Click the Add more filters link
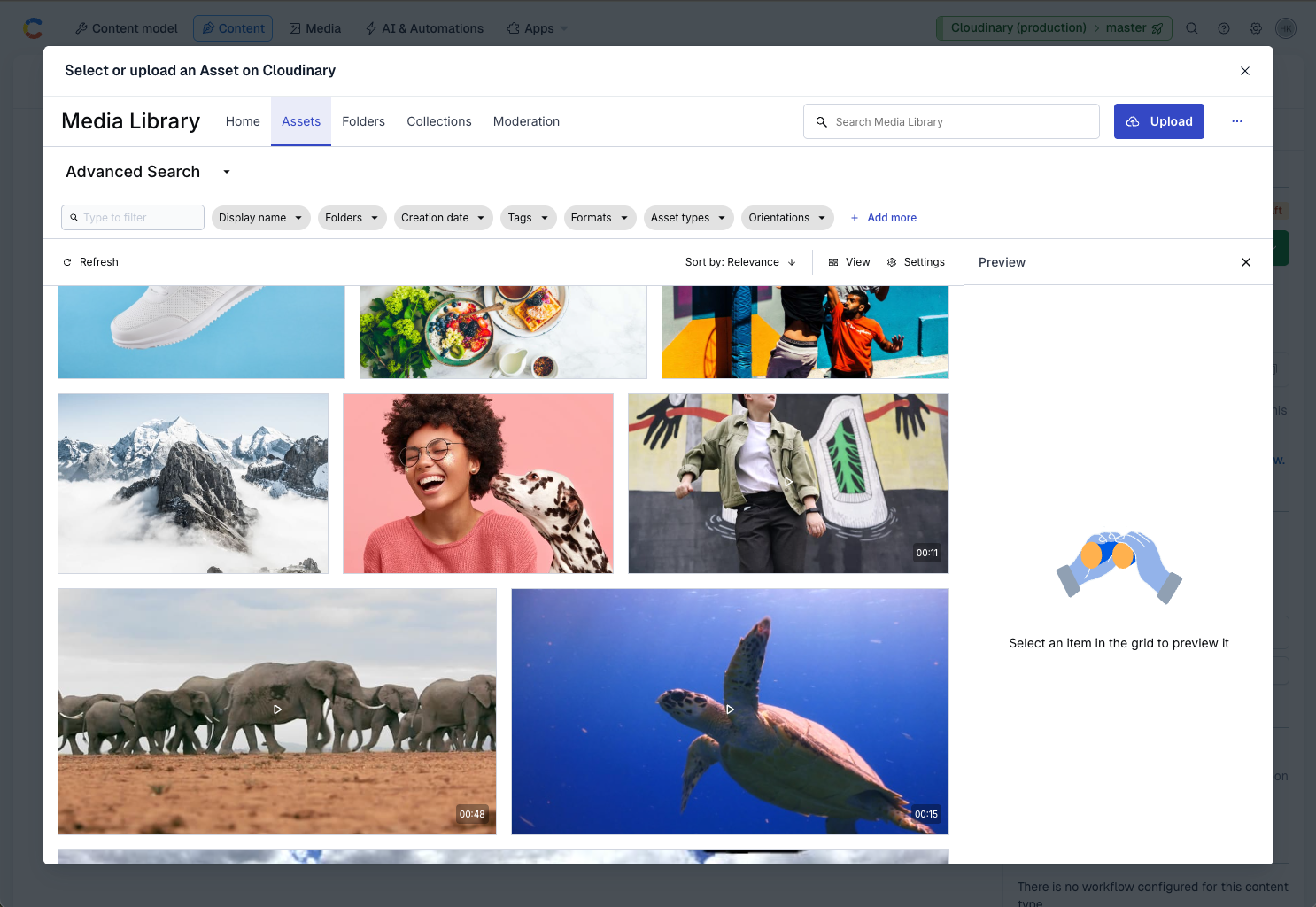This screenshot has height=907, width=1316. point(883,218)
